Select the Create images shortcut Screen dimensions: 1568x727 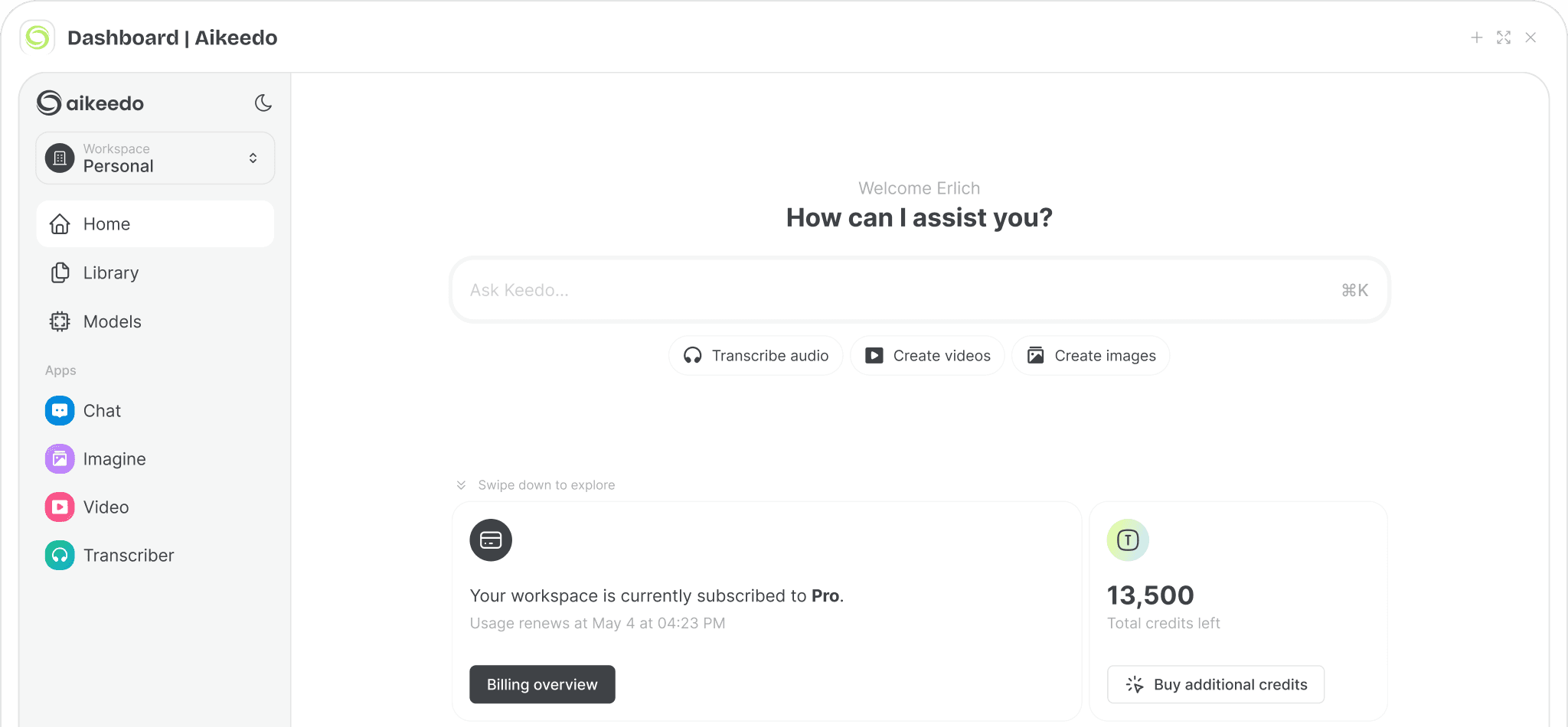(x=1091, y=356)
